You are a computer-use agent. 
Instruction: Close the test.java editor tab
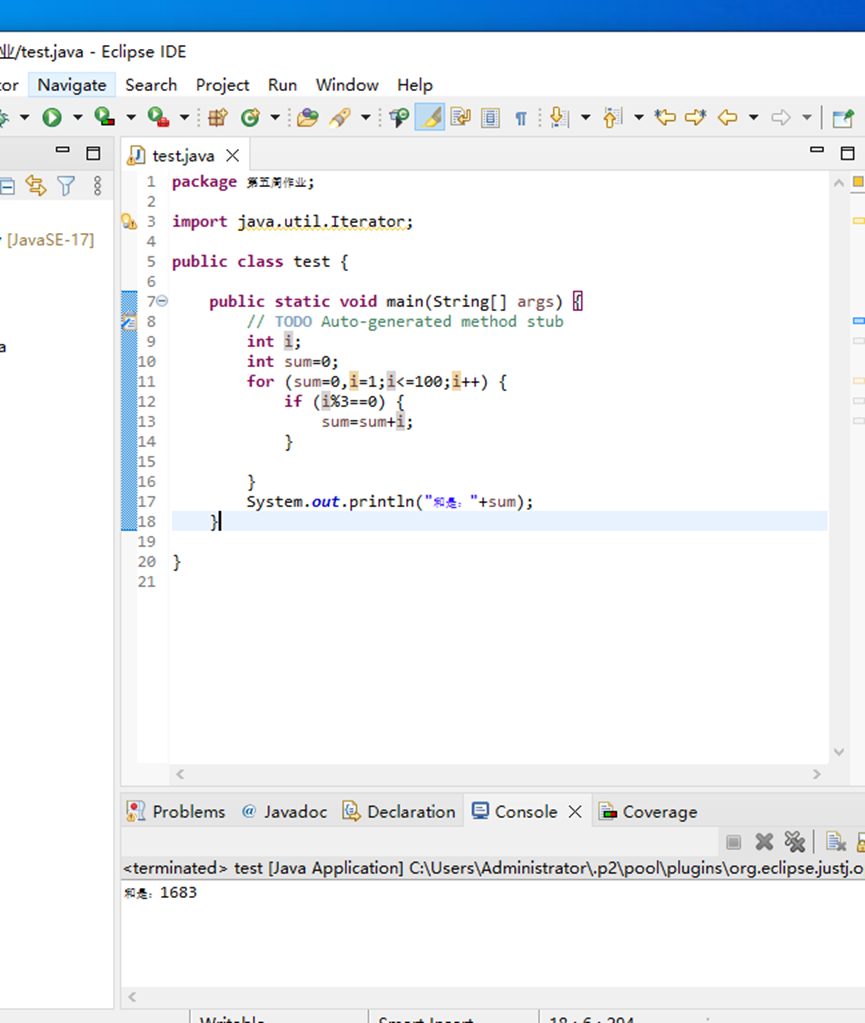pyautogui.click(x=232, y=155)
